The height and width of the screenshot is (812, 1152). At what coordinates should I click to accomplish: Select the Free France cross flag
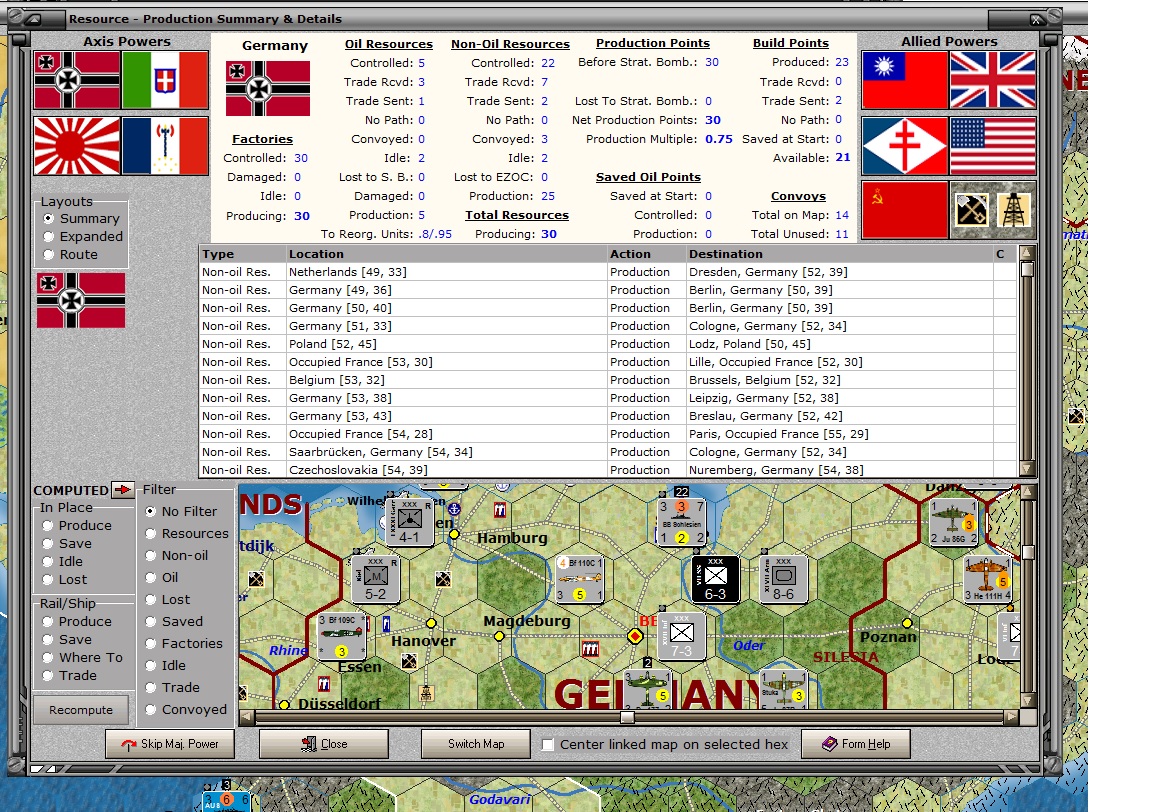[905, 145]
